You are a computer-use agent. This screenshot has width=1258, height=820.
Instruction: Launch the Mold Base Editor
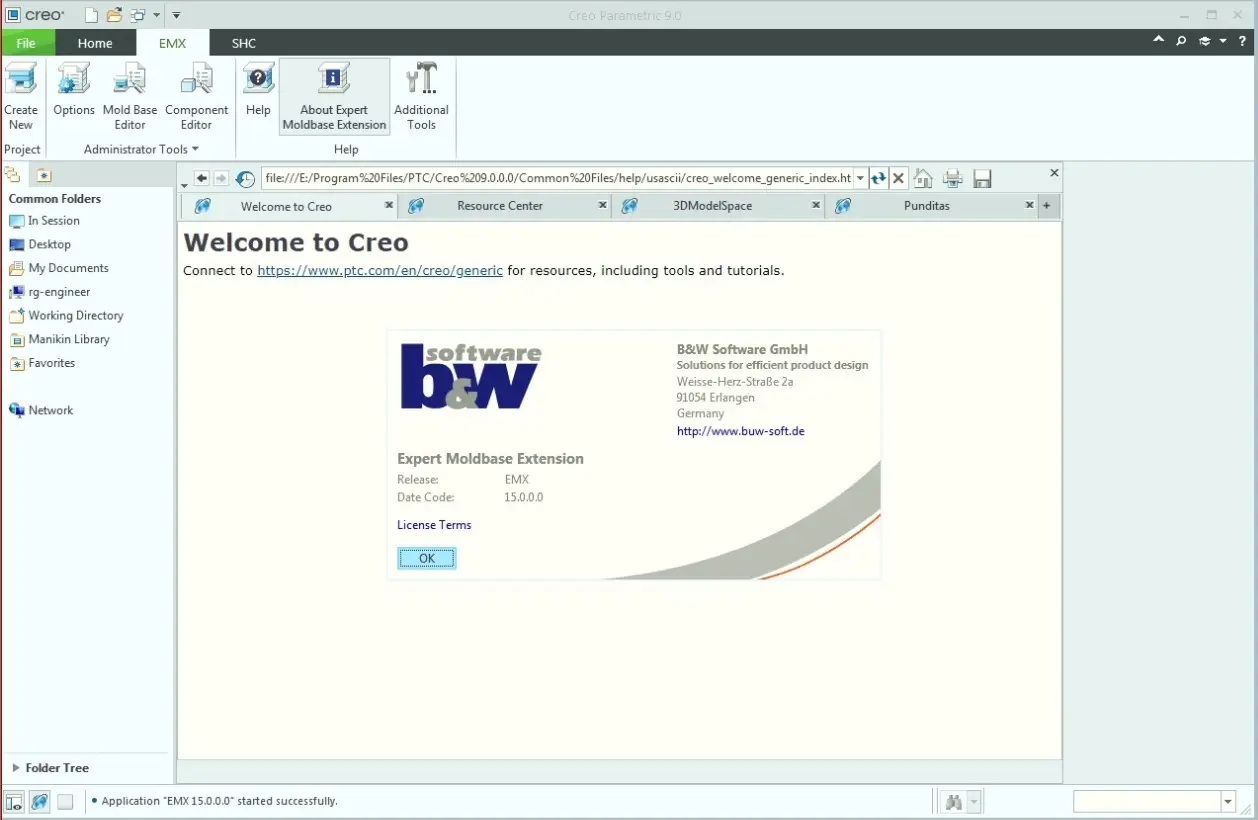pos(129,95)
